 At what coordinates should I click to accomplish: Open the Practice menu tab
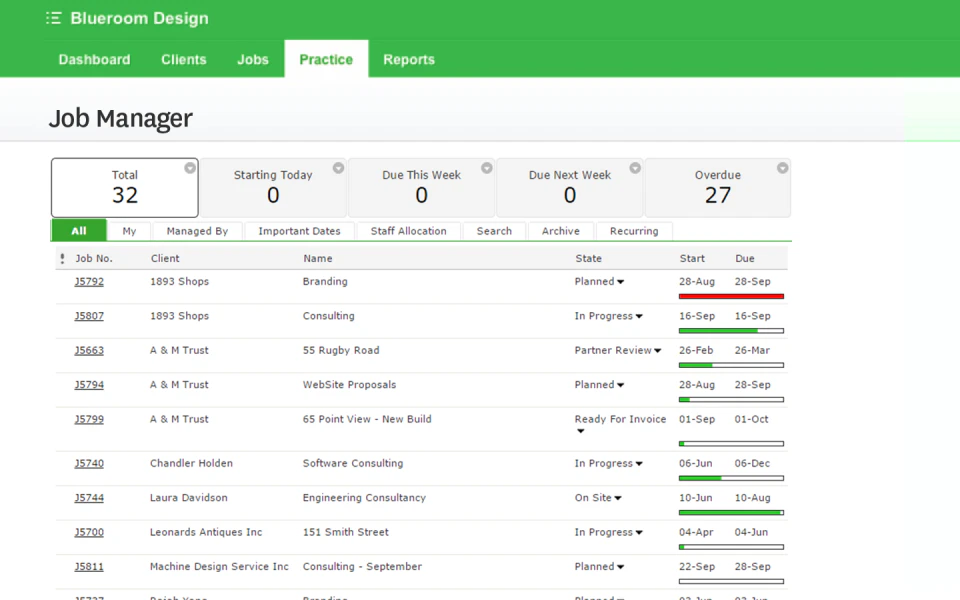(x=325, y=59)
